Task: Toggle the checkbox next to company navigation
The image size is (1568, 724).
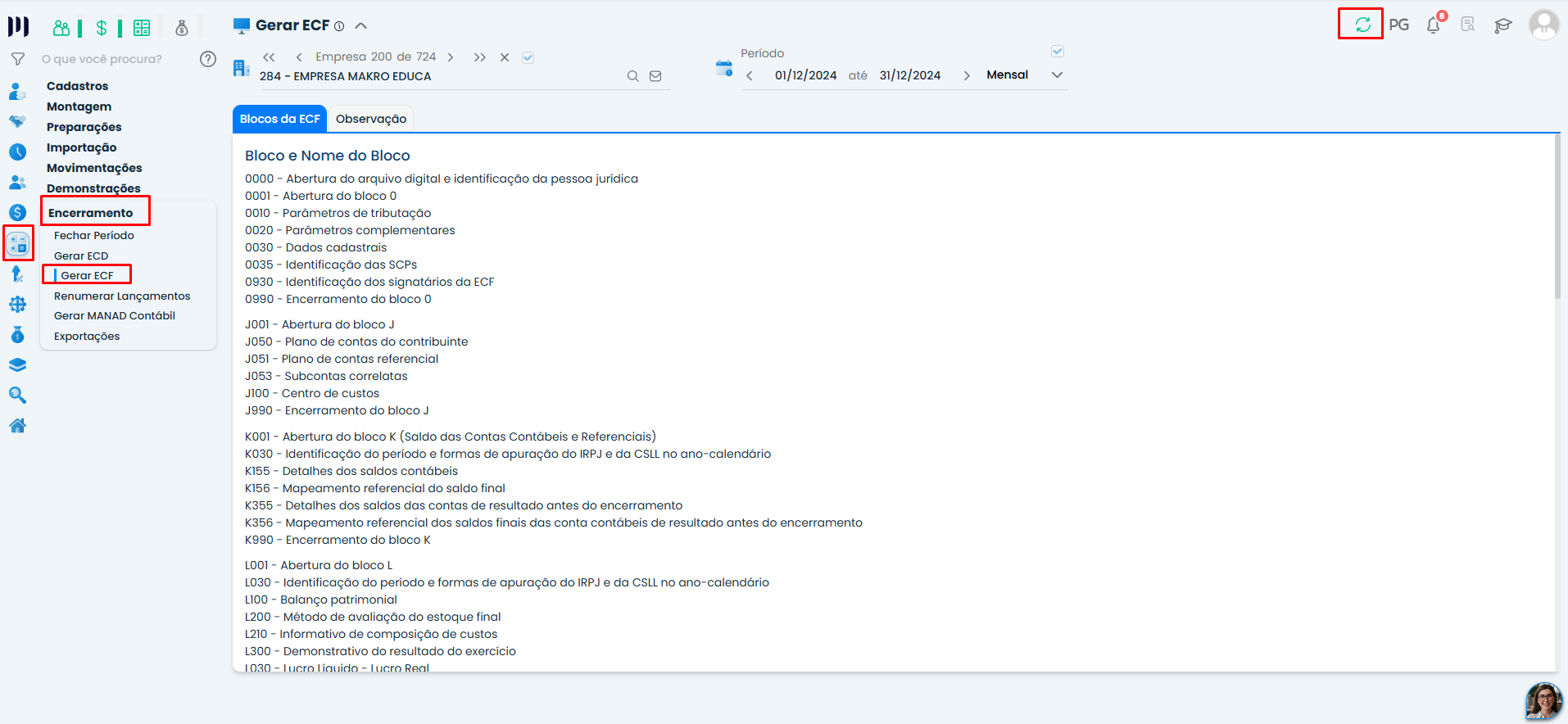Action: (x=528, y=57)
